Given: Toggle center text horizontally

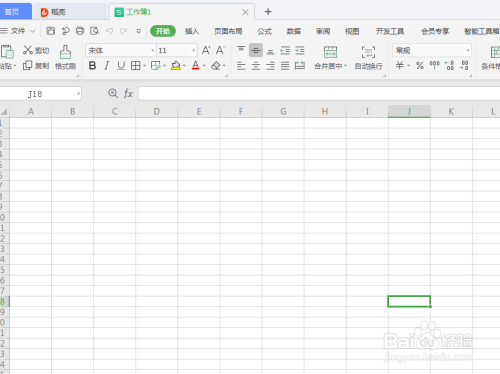Looking at the screenshot, I should pos(256,66).
